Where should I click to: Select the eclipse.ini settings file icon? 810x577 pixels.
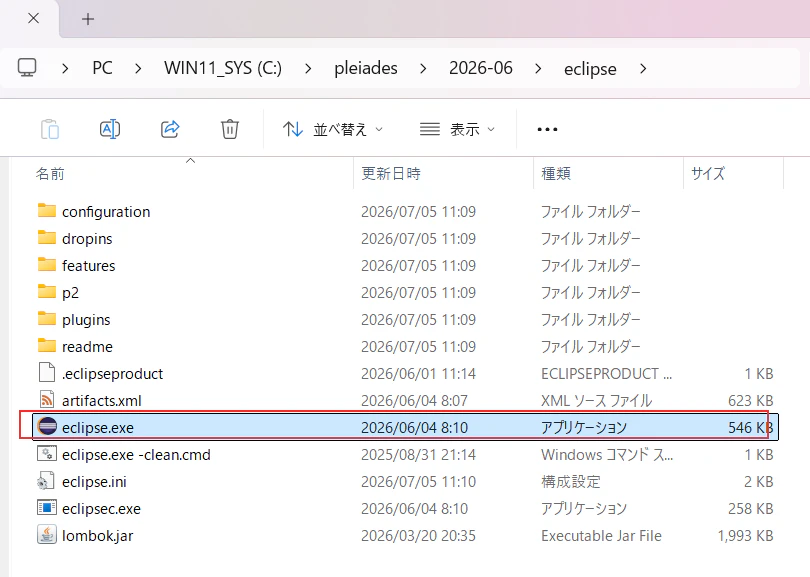46,481
